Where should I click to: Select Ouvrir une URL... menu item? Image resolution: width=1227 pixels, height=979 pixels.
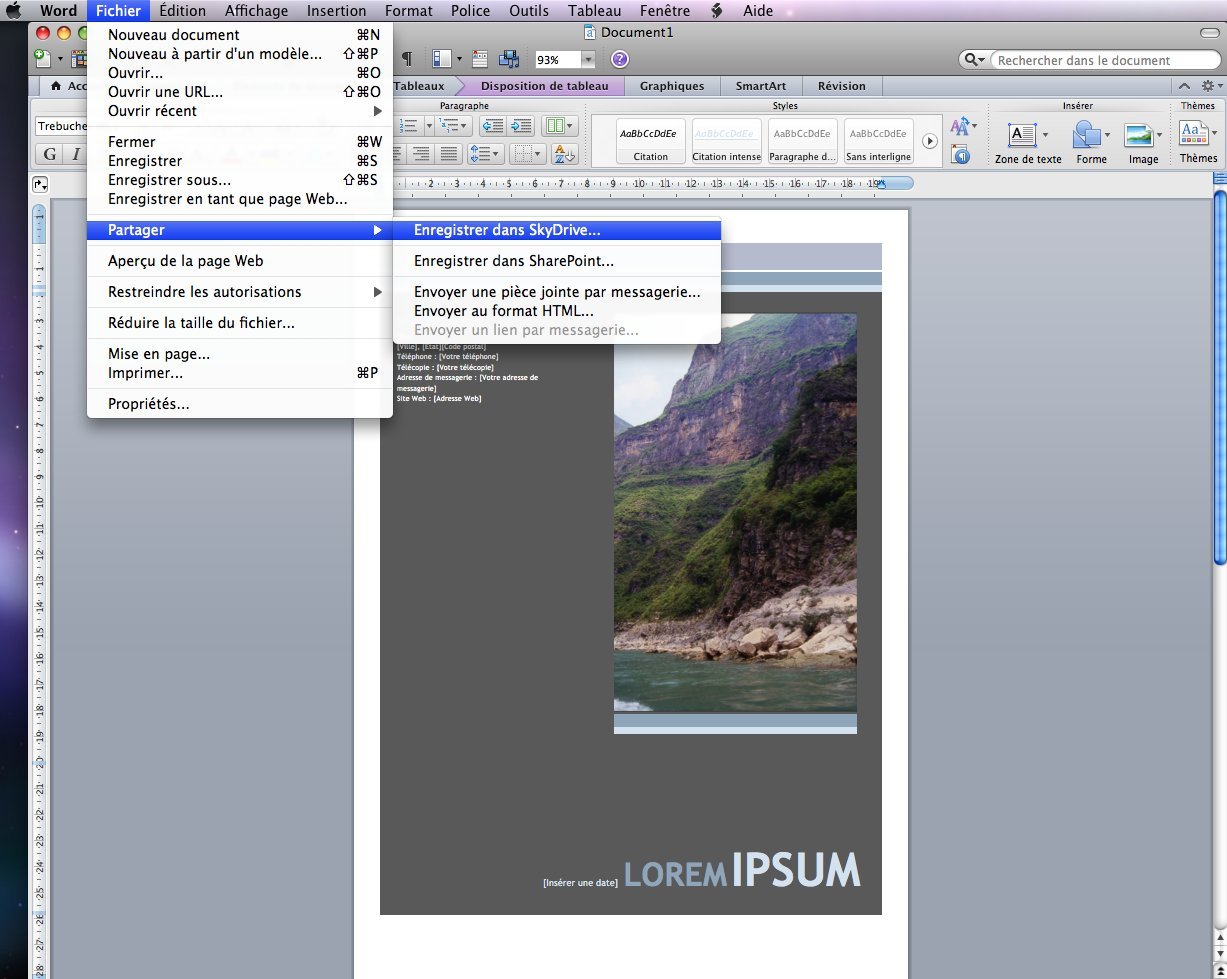[x=240, y=92]
